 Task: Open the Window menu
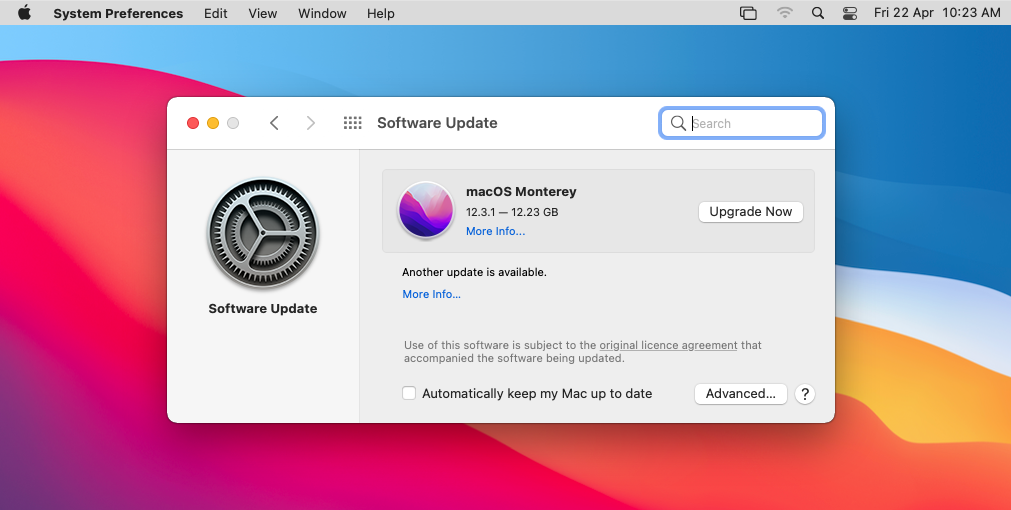click(x=322, y=14)
